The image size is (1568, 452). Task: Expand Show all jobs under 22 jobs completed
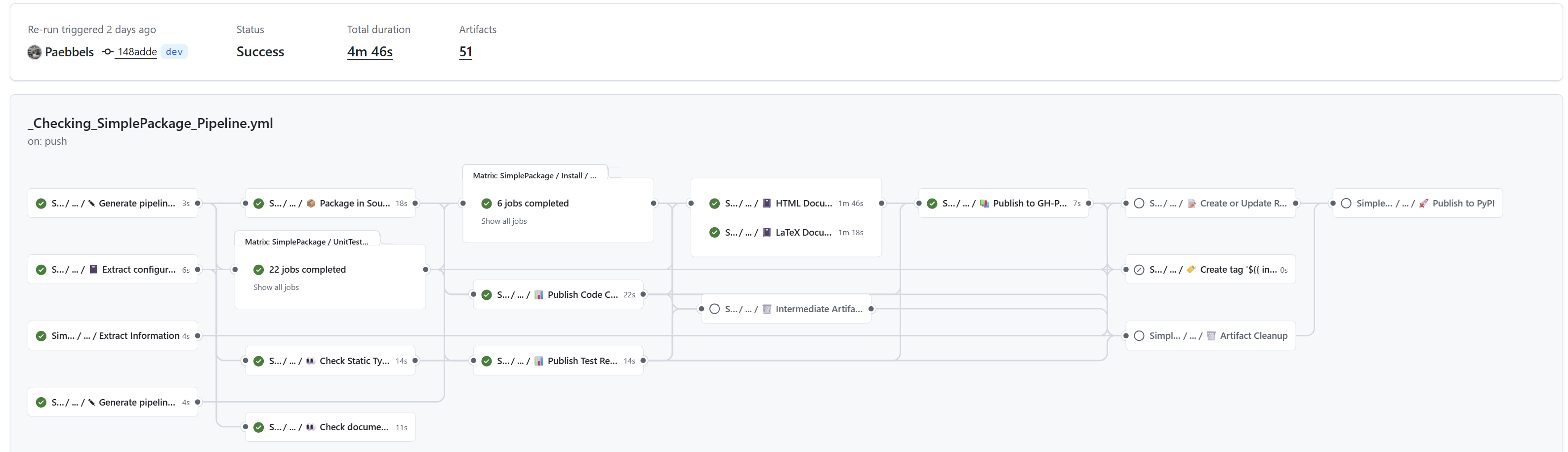(x=276, y=287)
